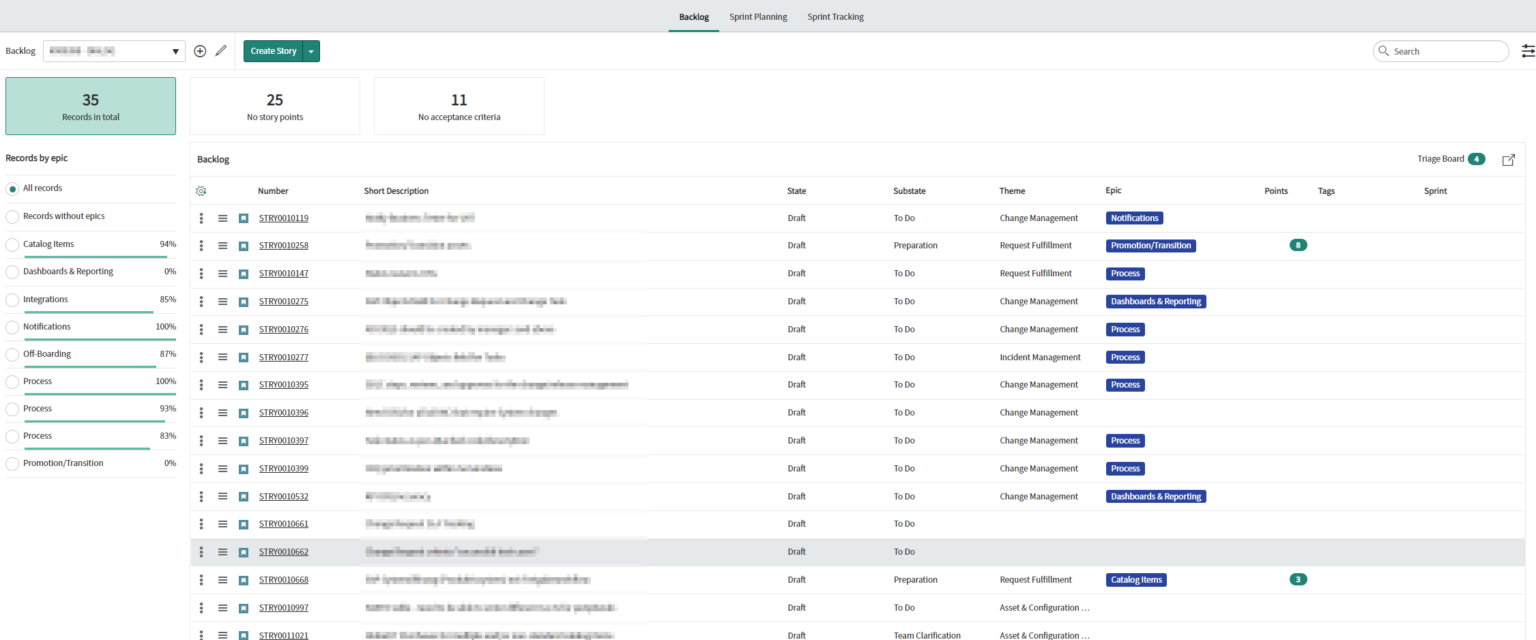
Task: Open story STRY0010258 via its link
Action: click(x=285, y=245)
